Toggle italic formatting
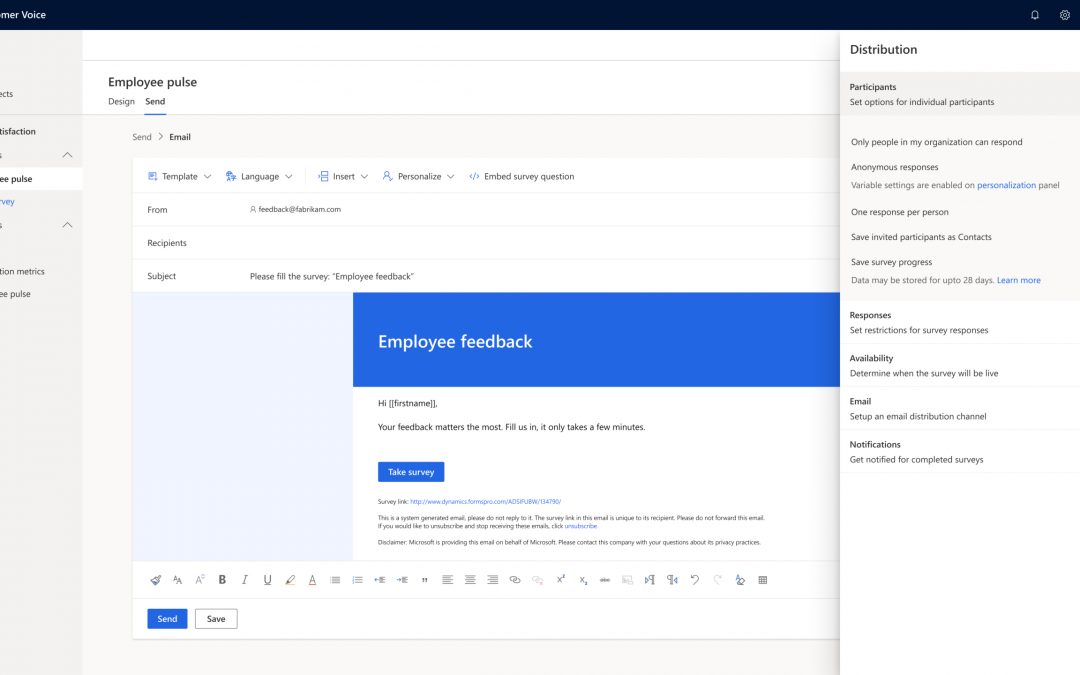1080x675 pixels. [245, 580]
